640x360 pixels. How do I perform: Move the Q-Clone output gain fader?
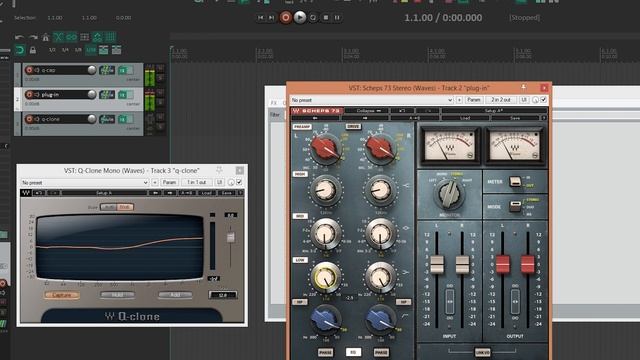tap(231, 237)
